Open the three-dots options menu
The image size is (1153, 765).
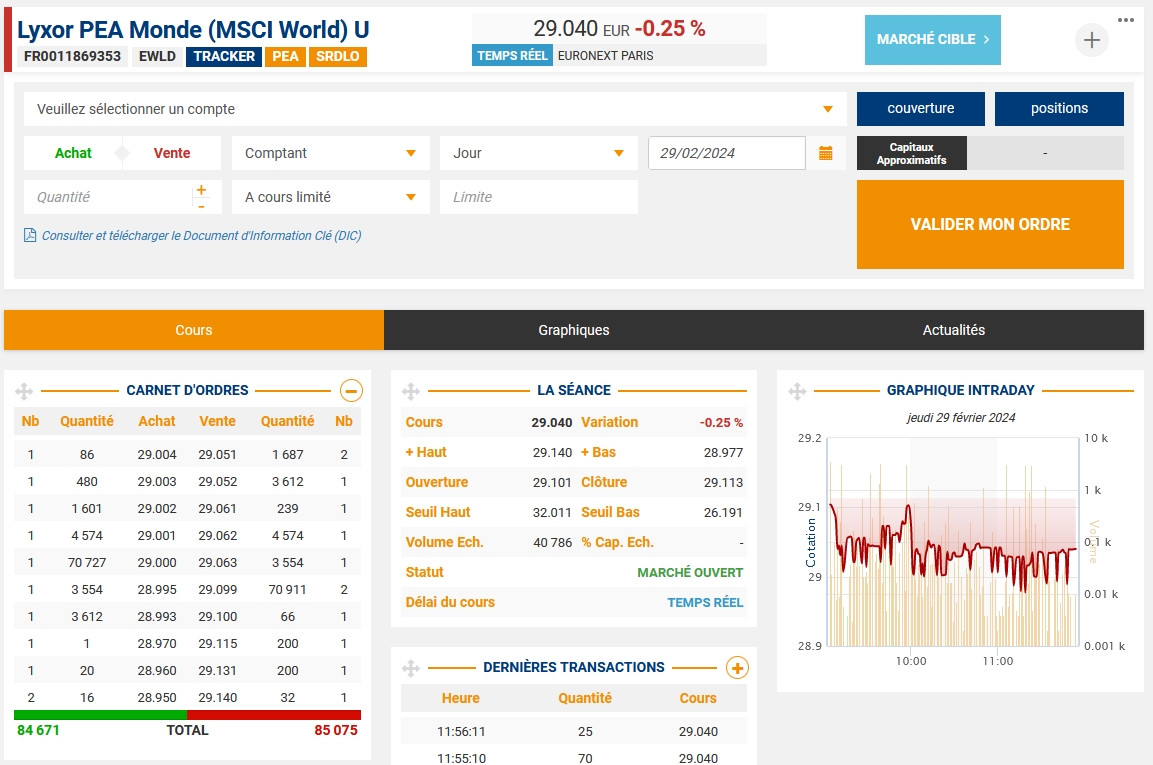1126,18
